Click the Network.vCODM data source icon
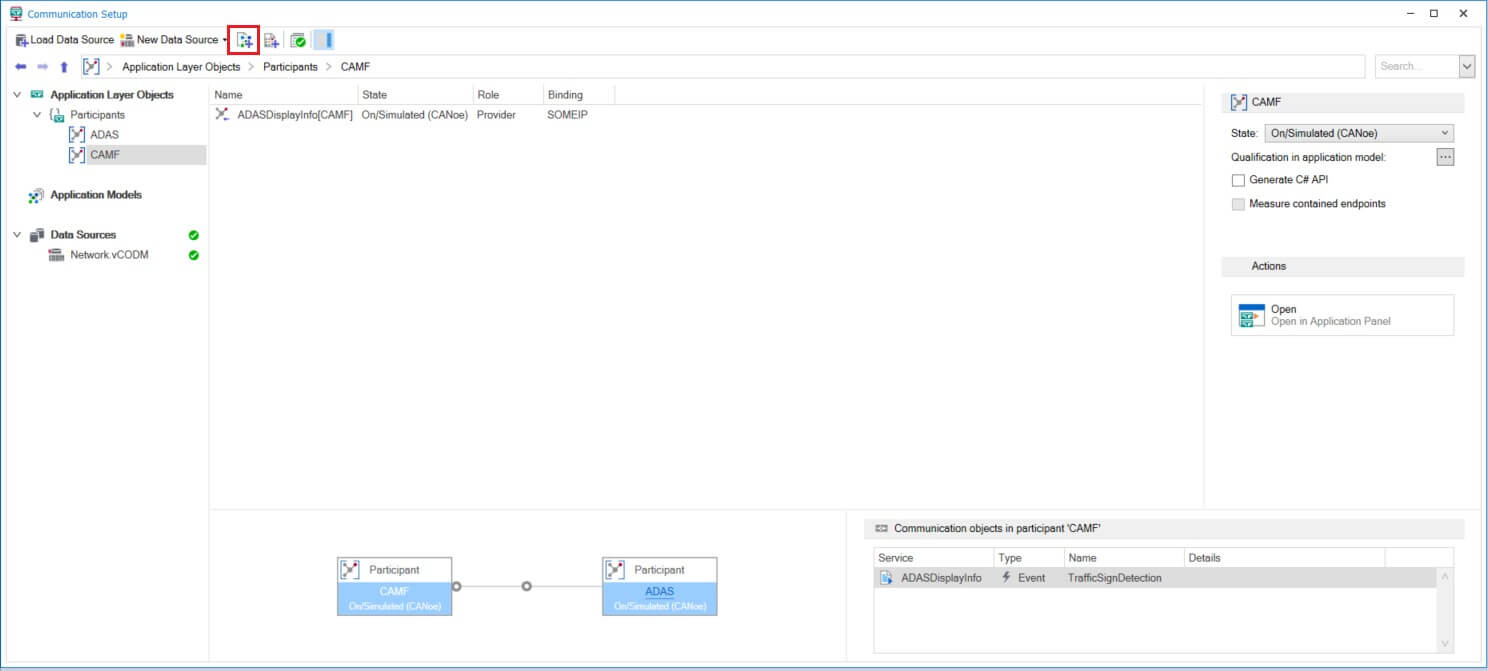 coord(57,255)
